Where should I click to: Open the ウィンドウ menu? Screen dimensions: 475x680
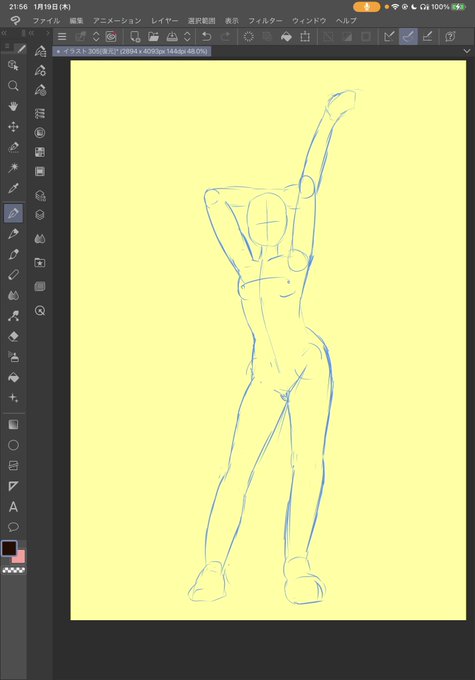(309, 21)
